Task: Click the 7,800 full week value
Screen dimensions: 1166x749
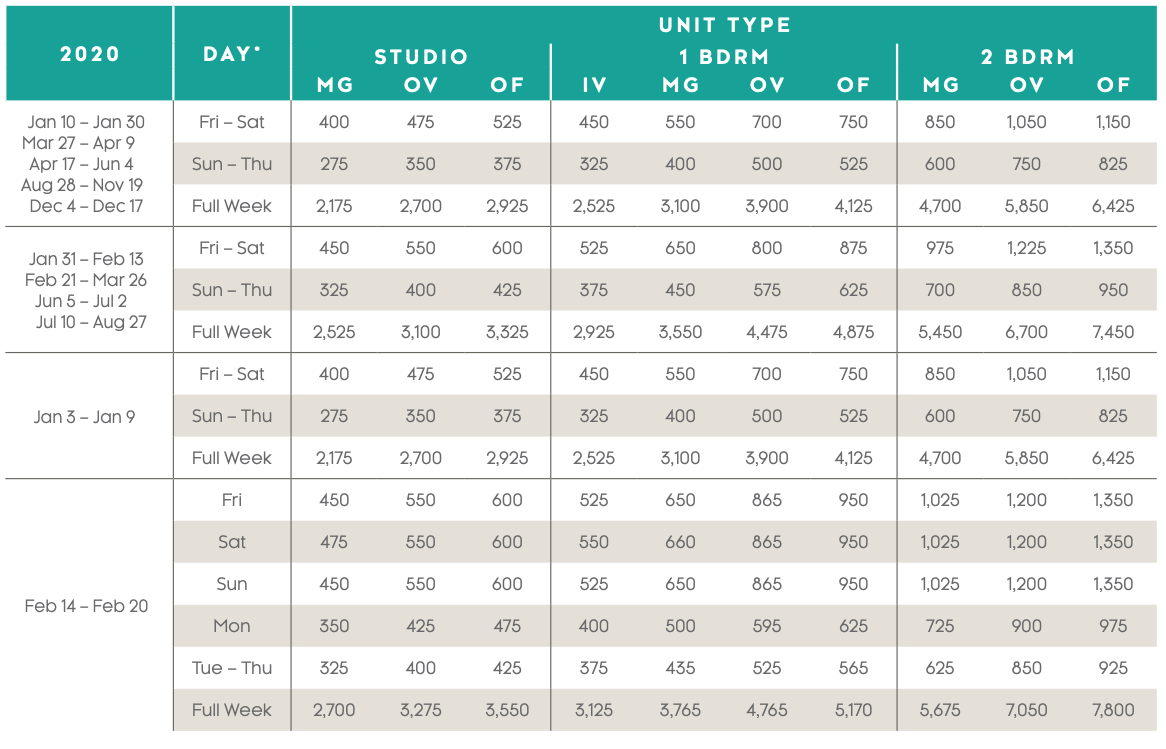Action: pyautogui.click(x=1112, y=710)
